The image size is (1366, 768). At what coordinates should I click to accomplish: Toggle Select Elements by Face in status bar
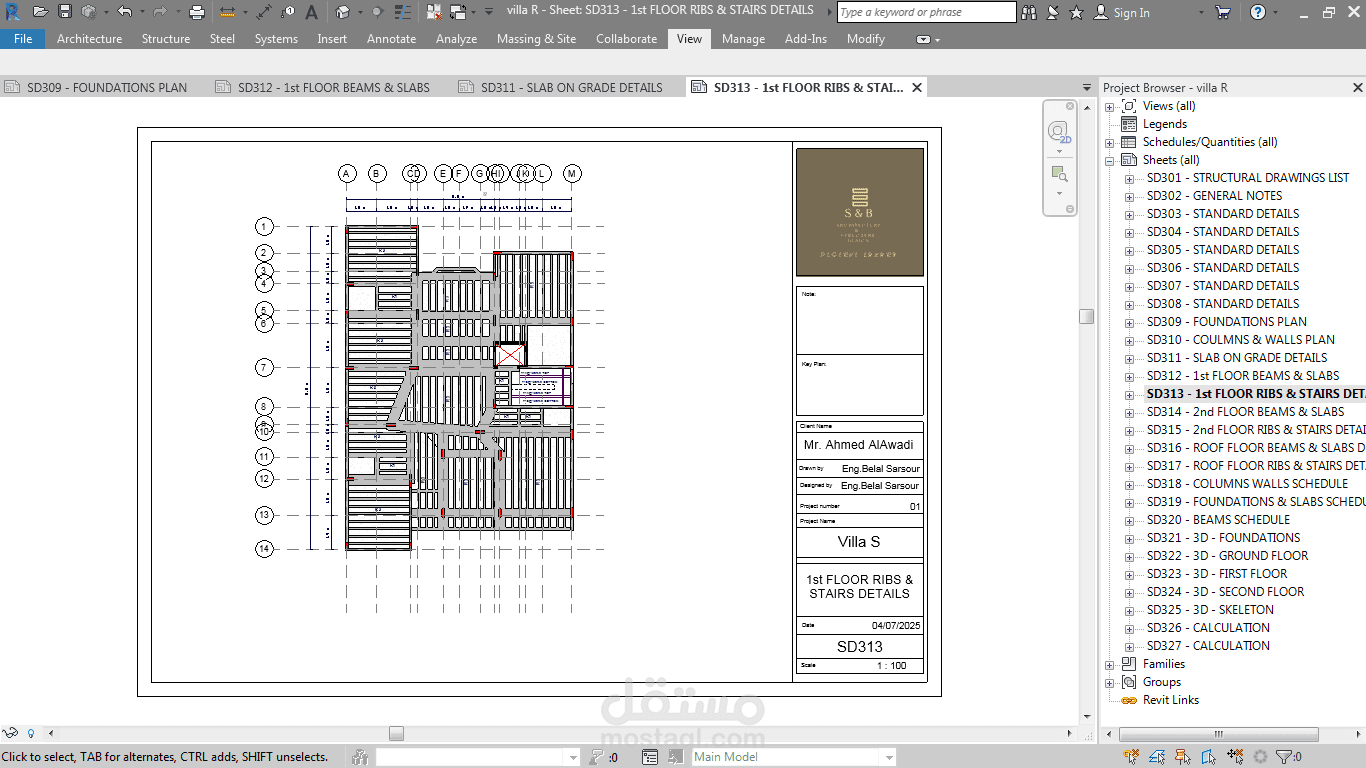[x=1209, y=757]
